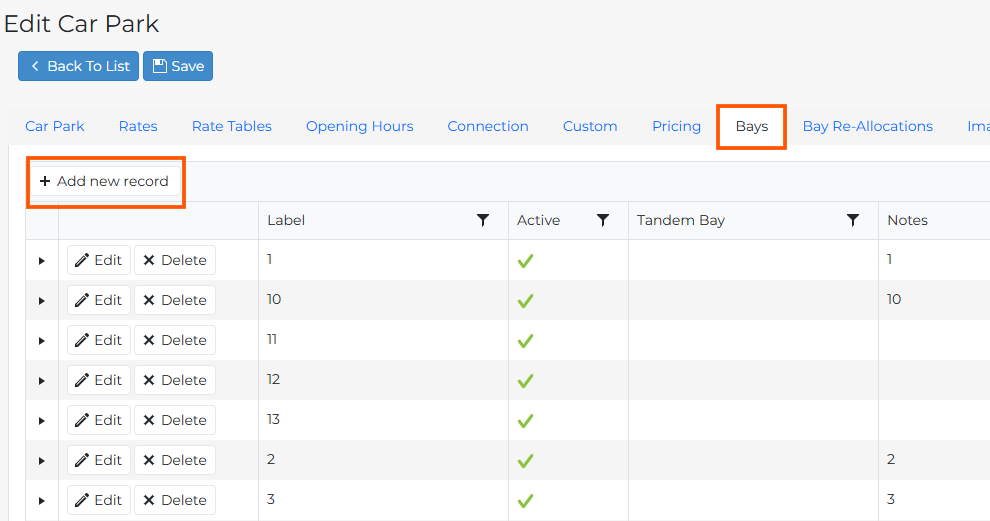Expand the row for bay 2
Screen dimensions: 990x521
42,461
